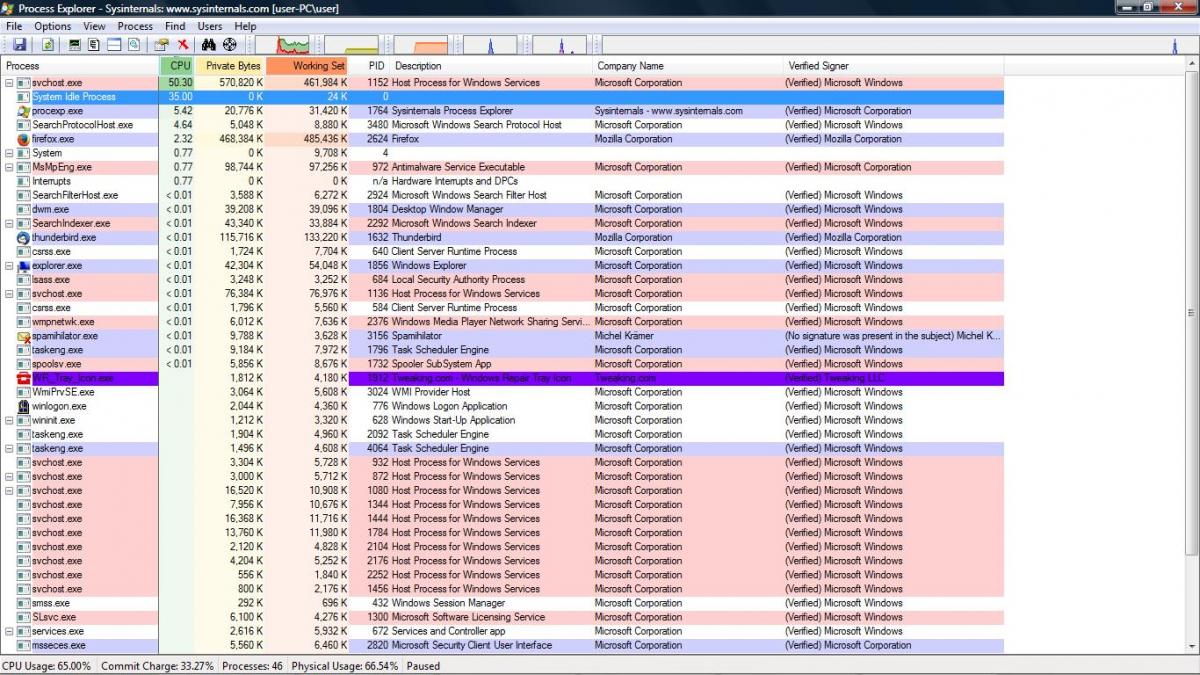Collapse the System process tree node
Image resolution: width=1200 pixels, height=675 pixels.
pos(9,153)
